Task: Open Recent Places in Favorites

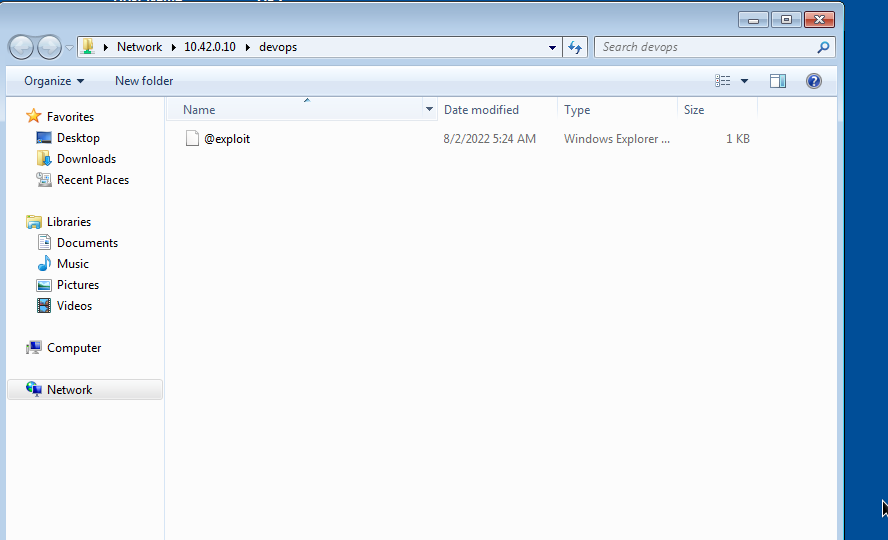Action: (93, 179)
